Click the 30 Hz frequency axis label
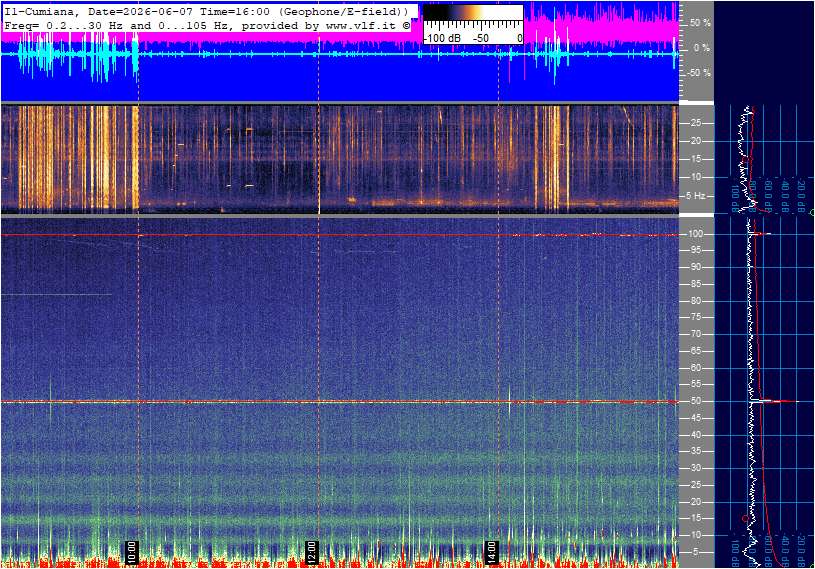Viewport: 815px width, 569px height. [x=695, y=468]
